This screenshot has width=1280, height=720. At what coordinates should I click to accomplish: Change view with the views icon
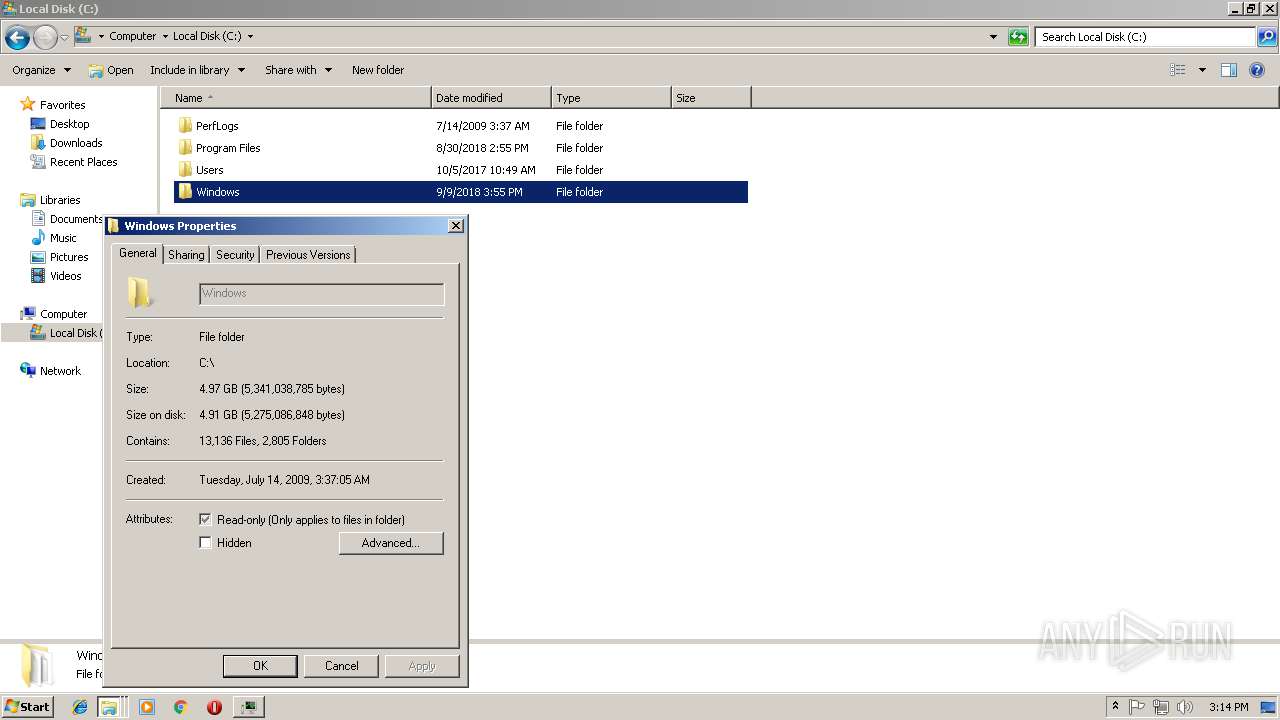click(x=1178, y=70)
